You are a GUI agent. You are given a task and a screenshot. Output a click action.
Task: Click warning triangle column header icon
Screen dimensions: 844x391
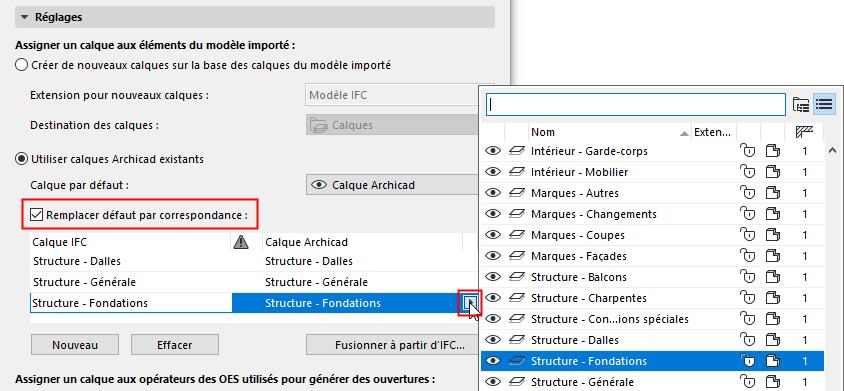point(241,243)
